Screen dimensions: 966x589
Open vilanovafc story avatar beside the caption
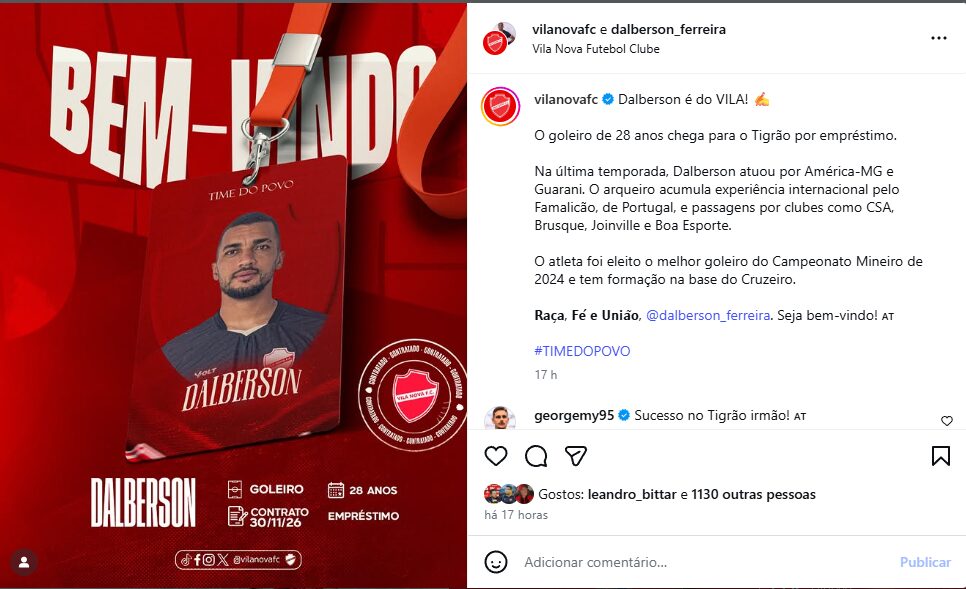pyautogui.click(x=500, y=107)
